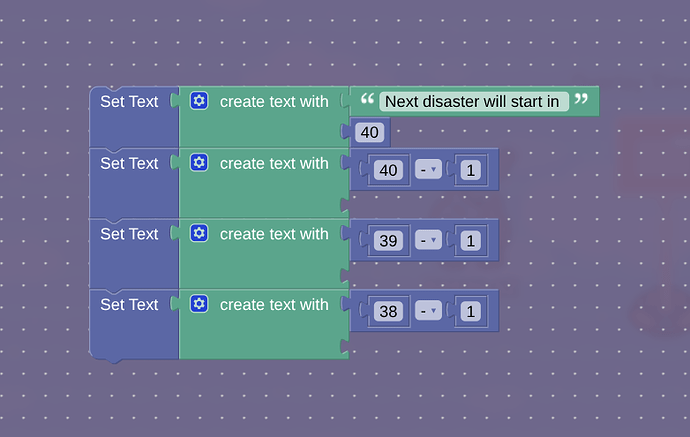The height and width of the screenshot is (437, 690).
Task: Select the topmost Set Text block
Action: click(129, 102)
